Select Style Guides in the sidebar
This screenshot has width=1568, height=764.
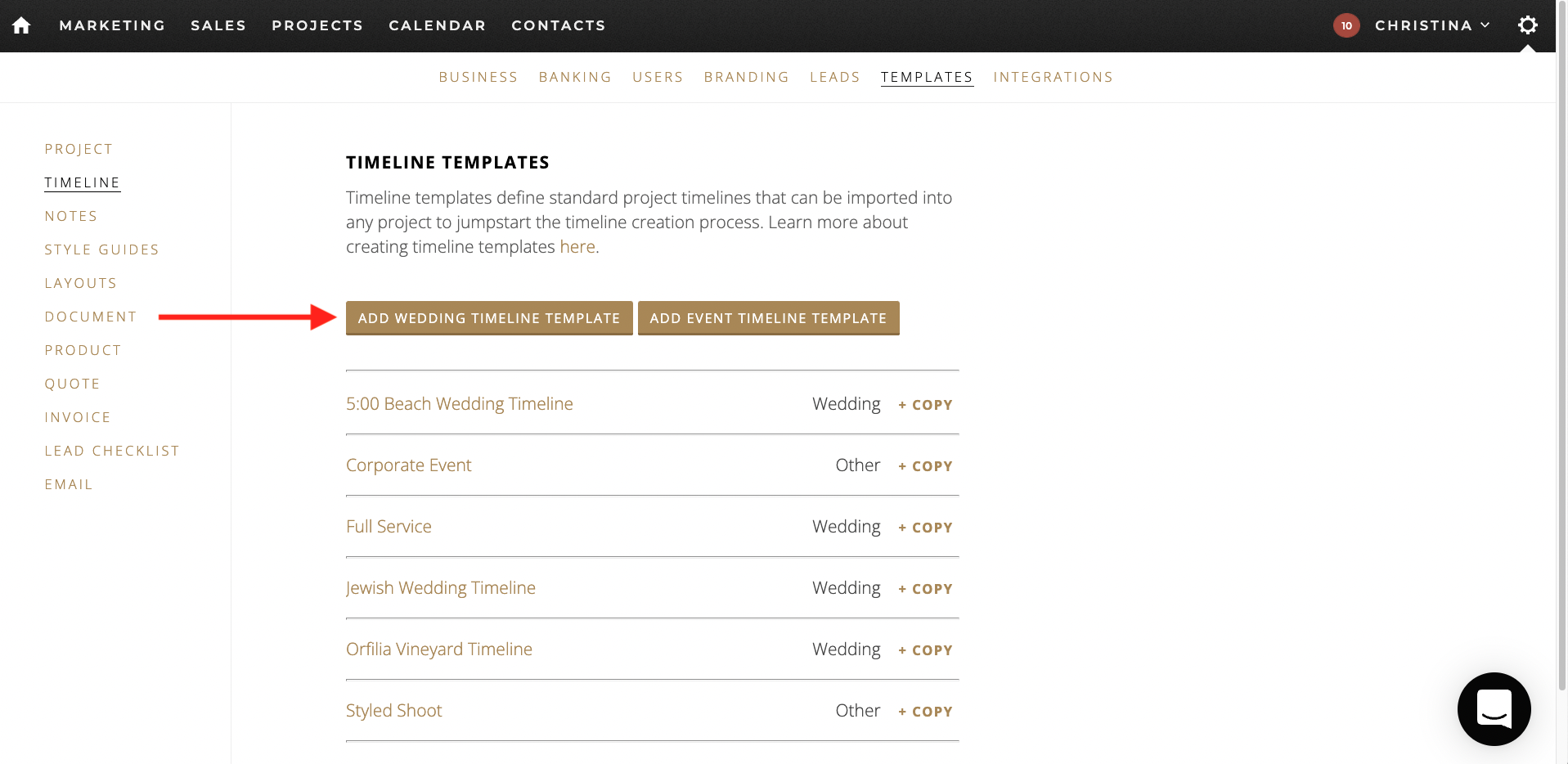point(101,249)
